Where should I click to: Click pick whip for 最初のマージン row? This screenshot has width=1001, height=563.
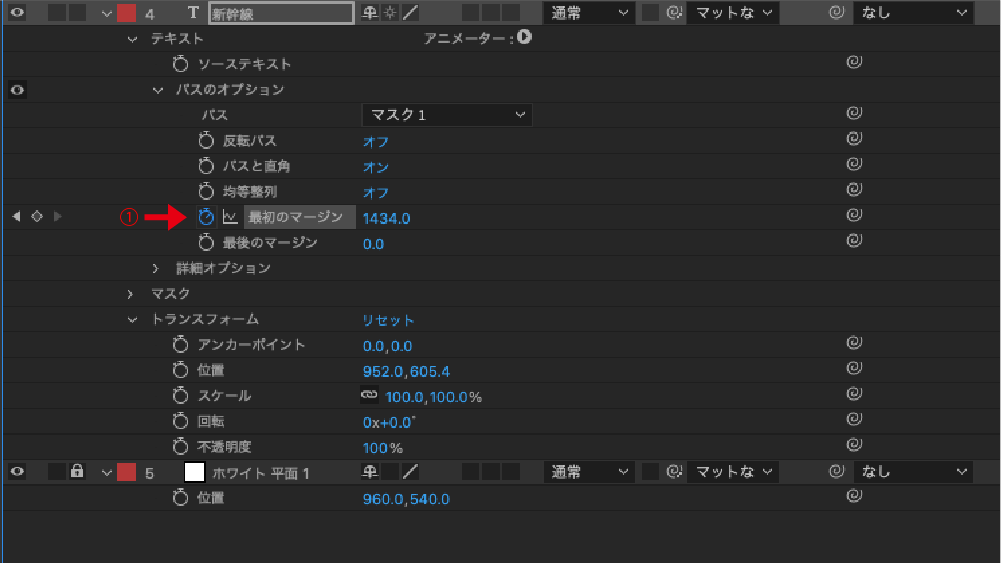pos(854,215)
